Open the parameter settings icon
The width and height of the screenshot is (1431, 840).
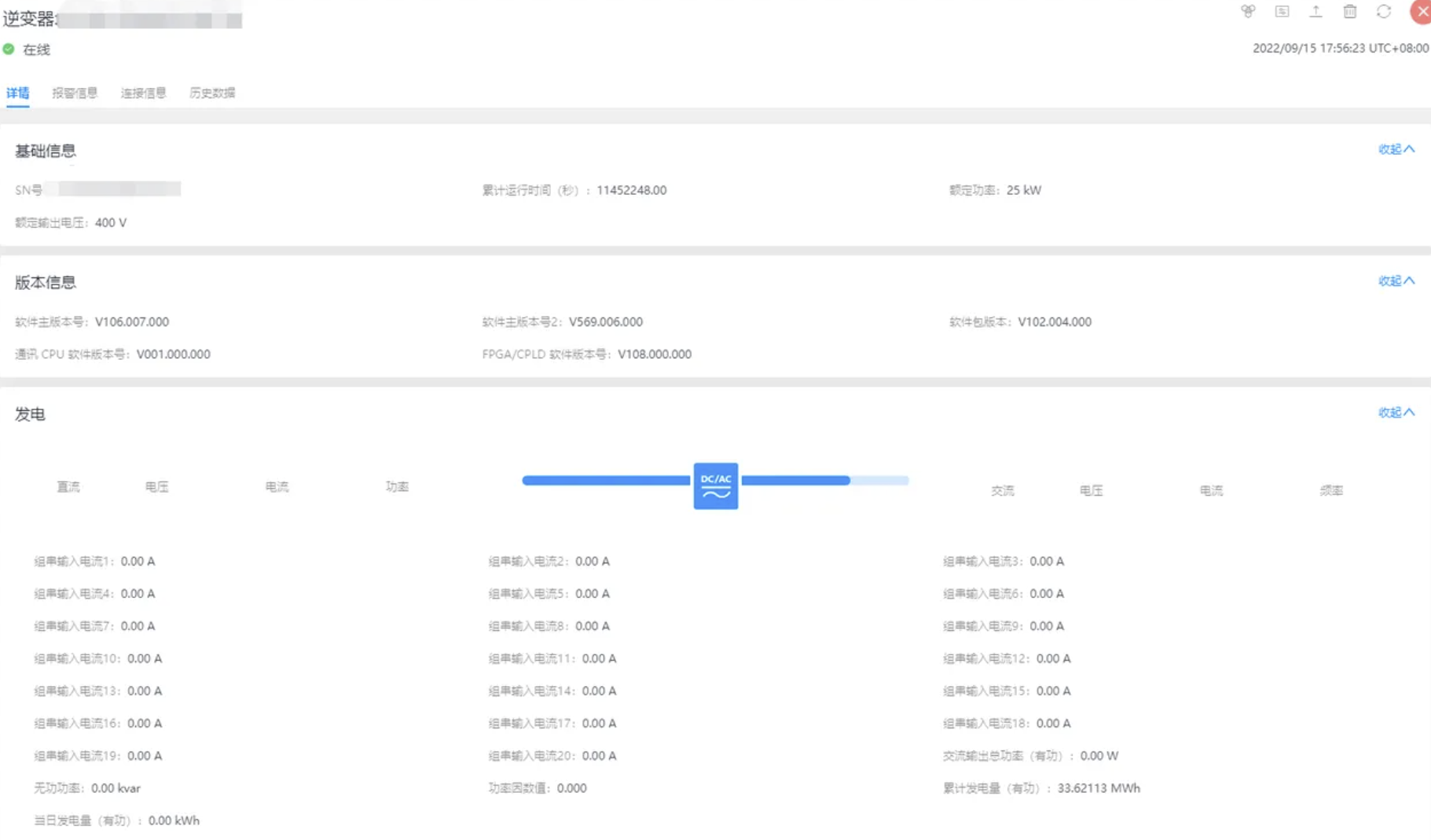(1282, 12)
